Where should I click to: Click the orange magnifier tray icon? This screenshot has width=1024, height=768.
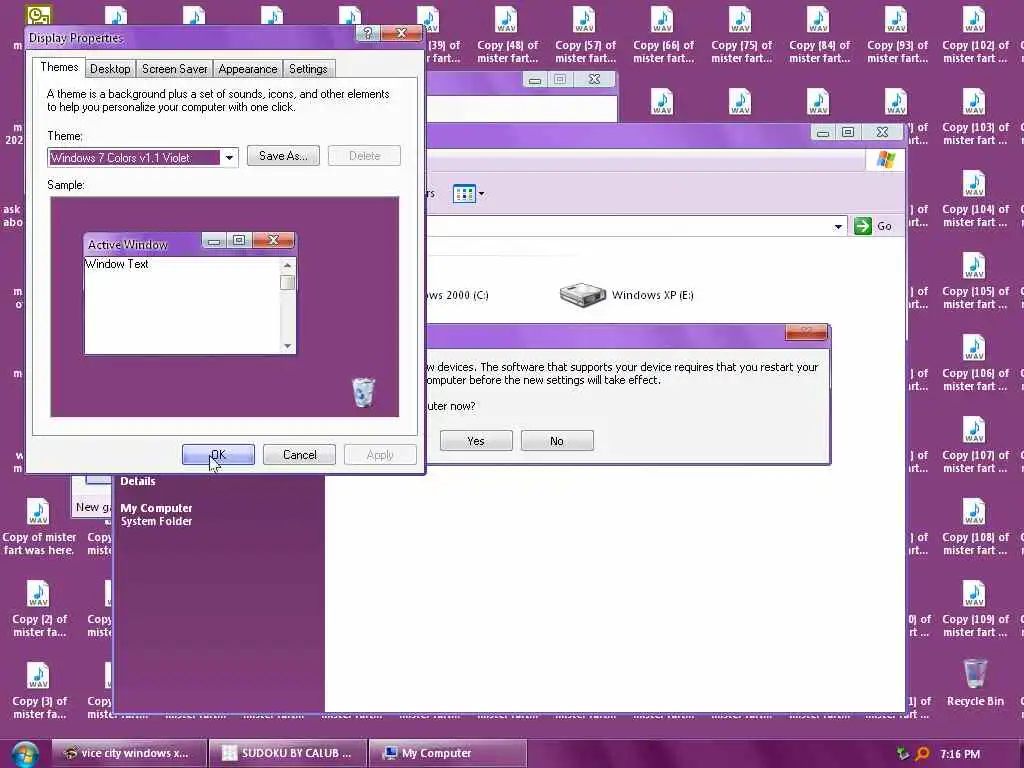(922, 754)
